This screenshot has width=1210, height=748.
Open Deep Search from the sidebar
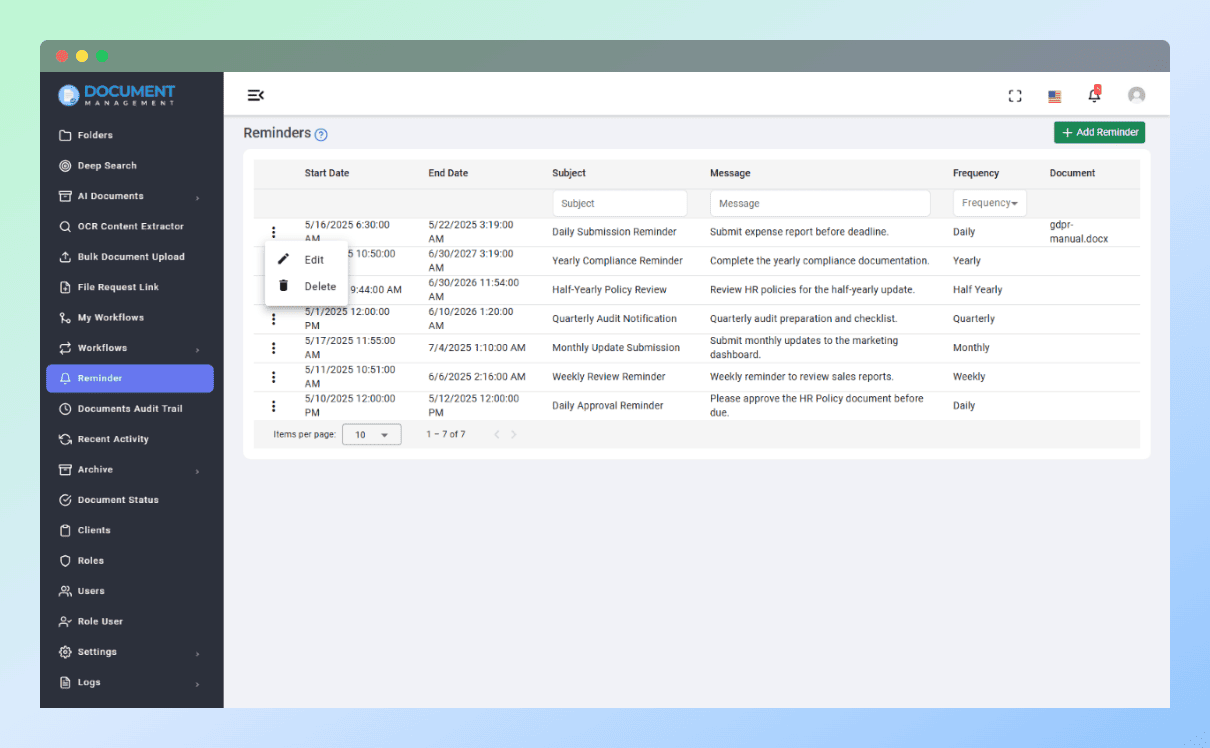(x=107, y=166)
